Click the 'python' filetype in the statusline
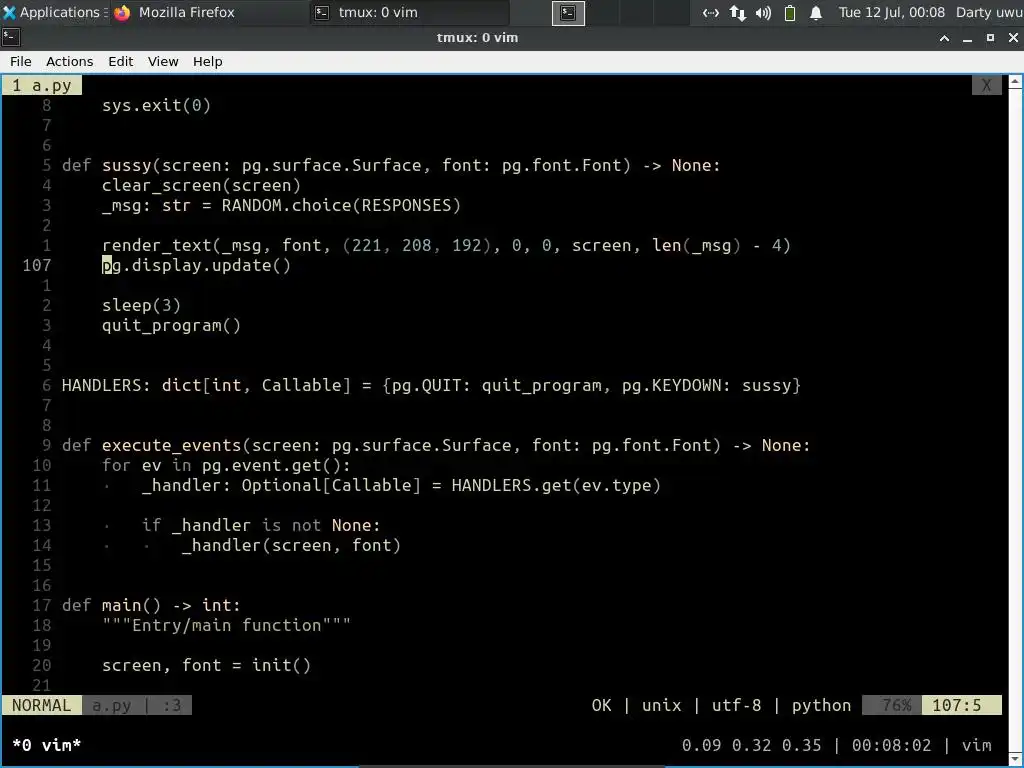 click(821, 705)
